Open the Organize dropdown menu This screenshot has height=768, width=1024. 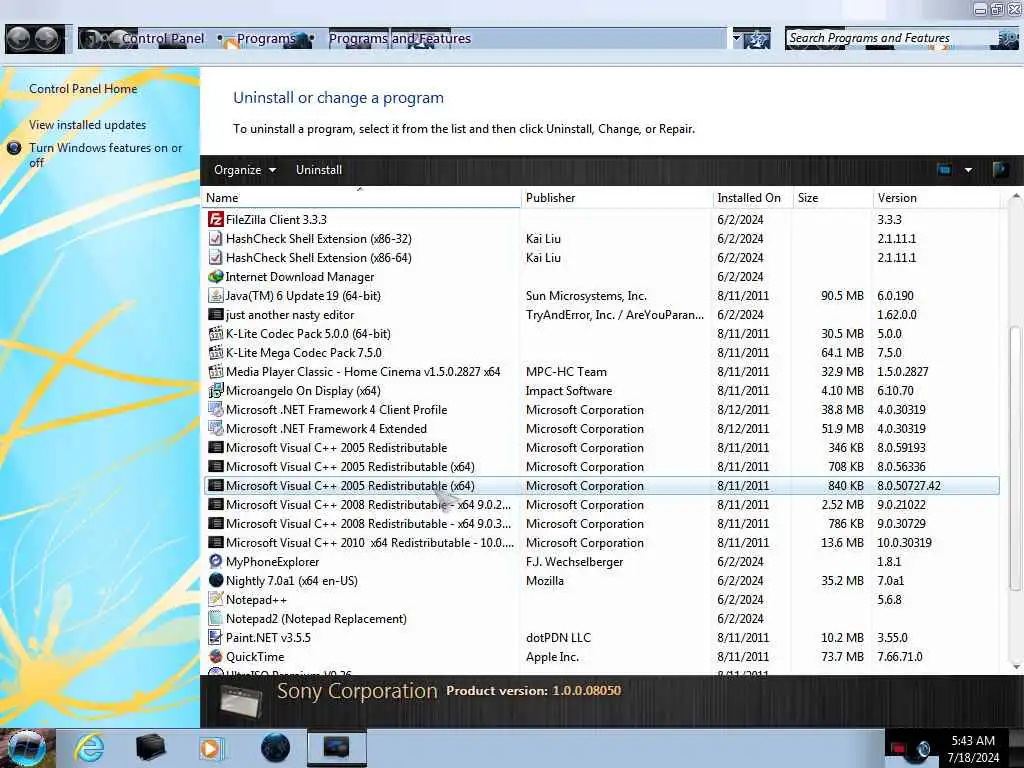pos(245,170)
